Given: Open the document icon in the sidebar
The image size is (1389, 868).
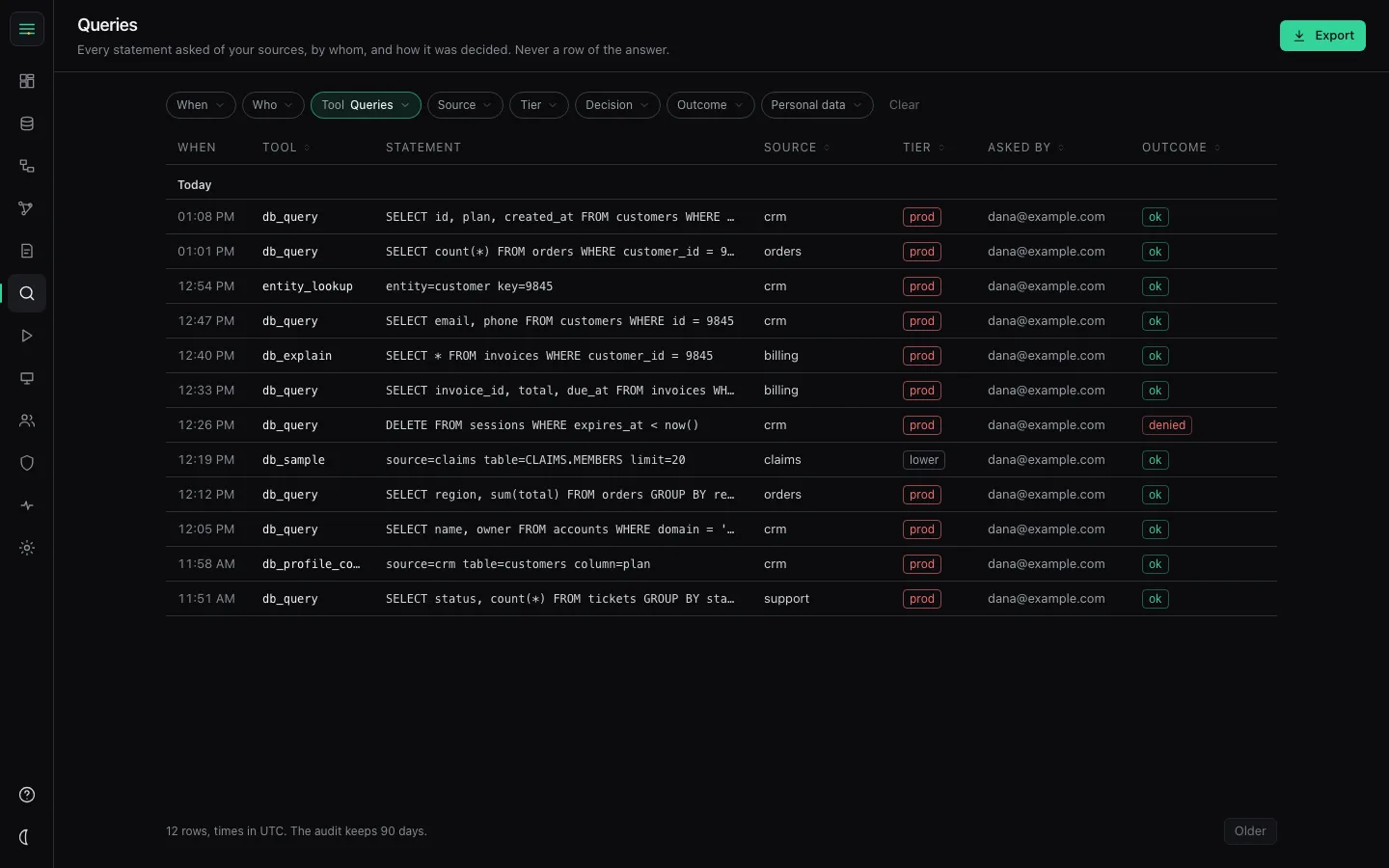Looking at the screenshot, I should click(x=27, y=251).
